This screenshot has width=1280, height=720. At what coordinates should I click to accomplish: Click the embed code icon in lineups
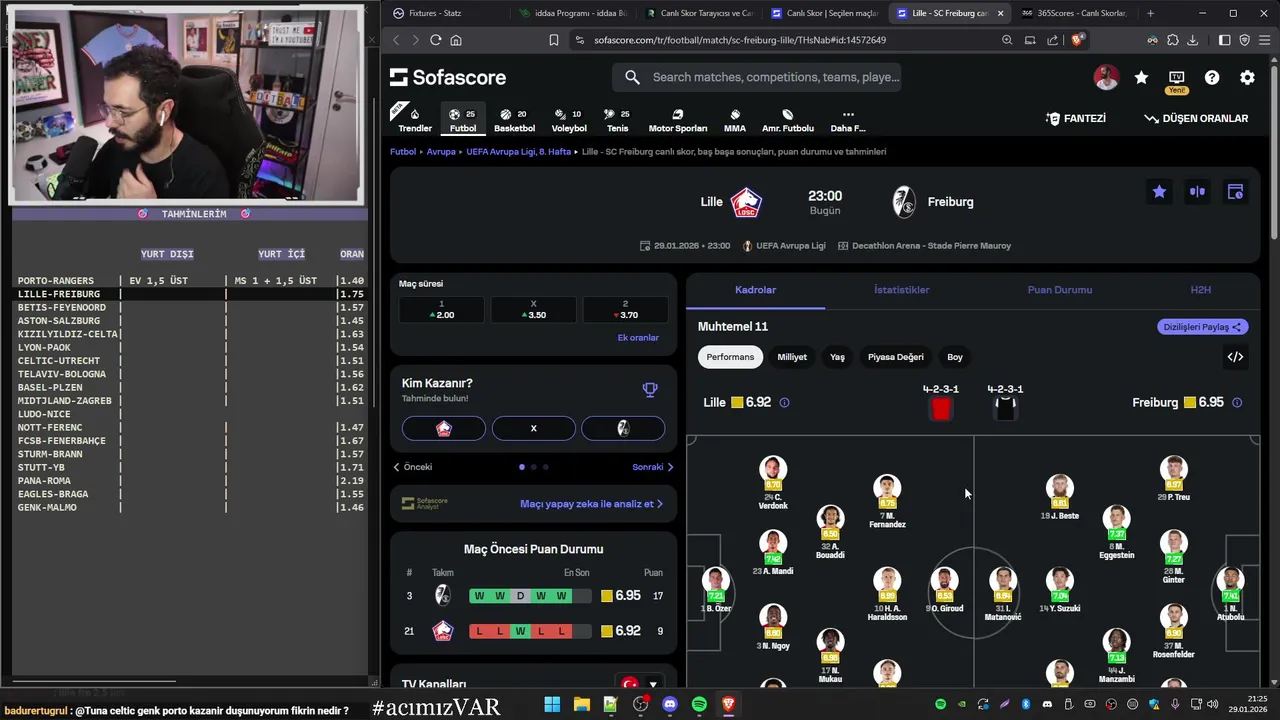(1235, 357)
